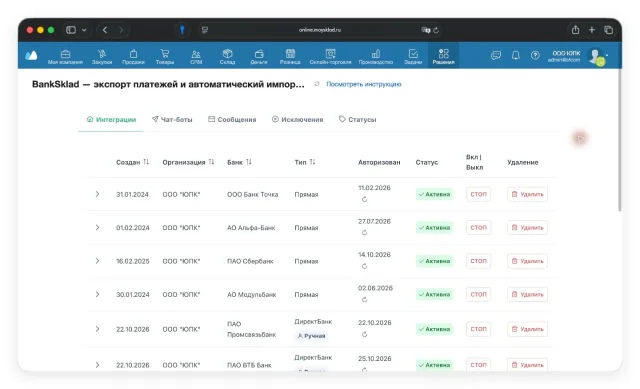Stop the ПАО ВТБ Банк integration
Image resolution: width=640 pixels, height=389 pixels.
point(478,365)
